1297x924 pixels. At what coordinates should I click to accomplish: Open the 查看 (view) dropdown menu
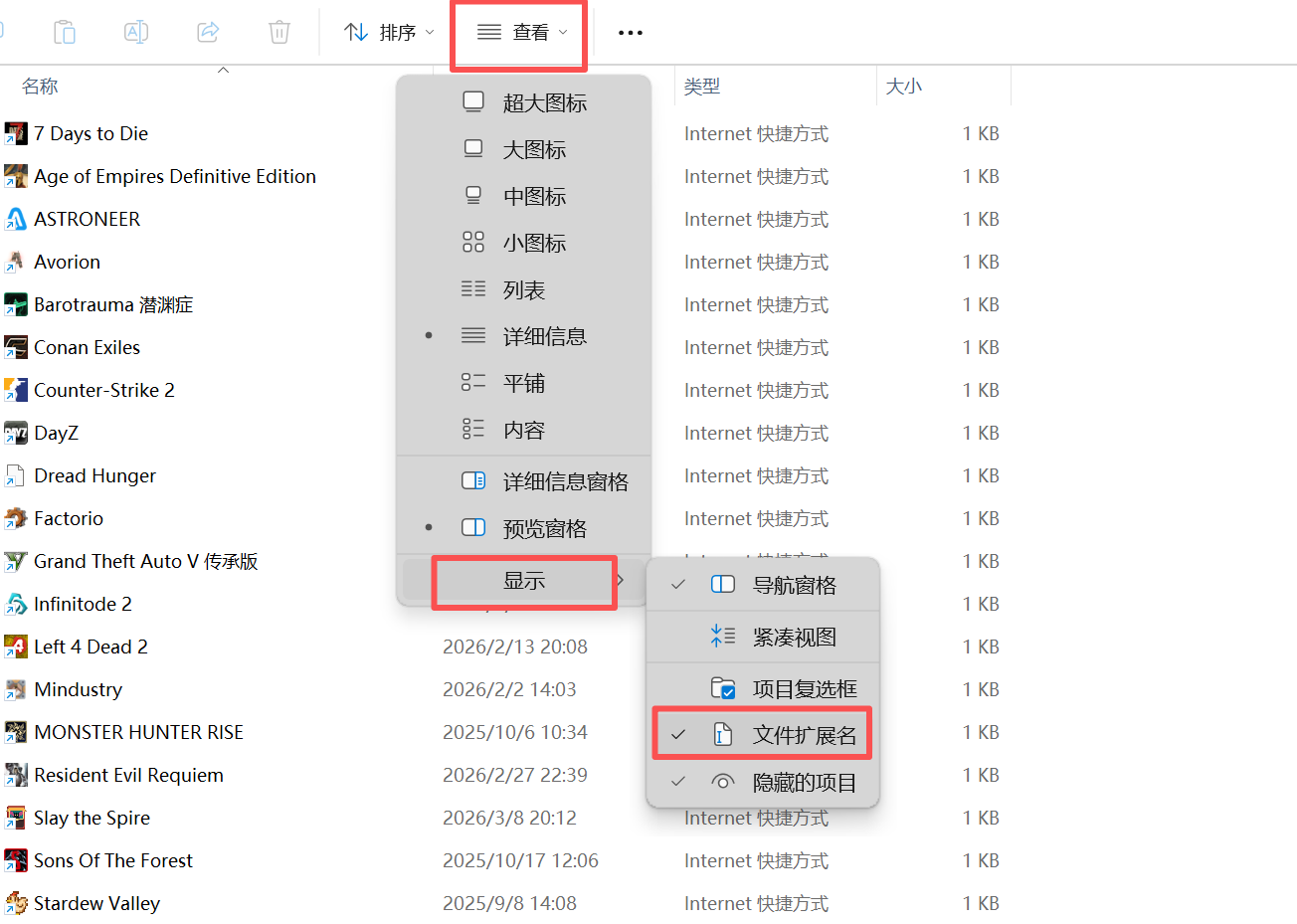pyautogui.click(x=520, y=33)
